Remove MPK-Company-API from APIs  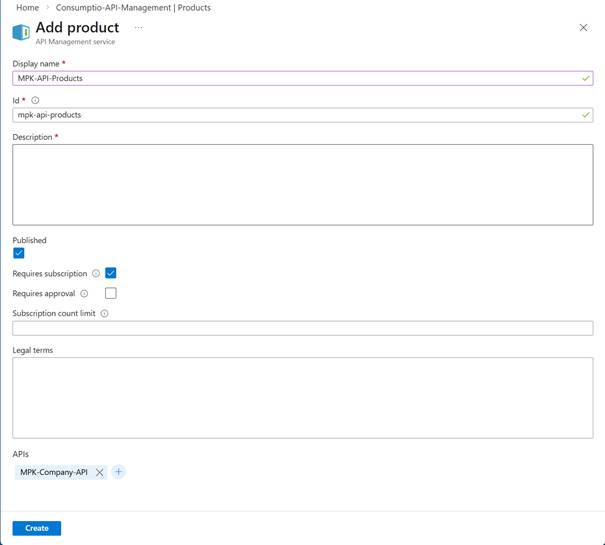(99, 473)
